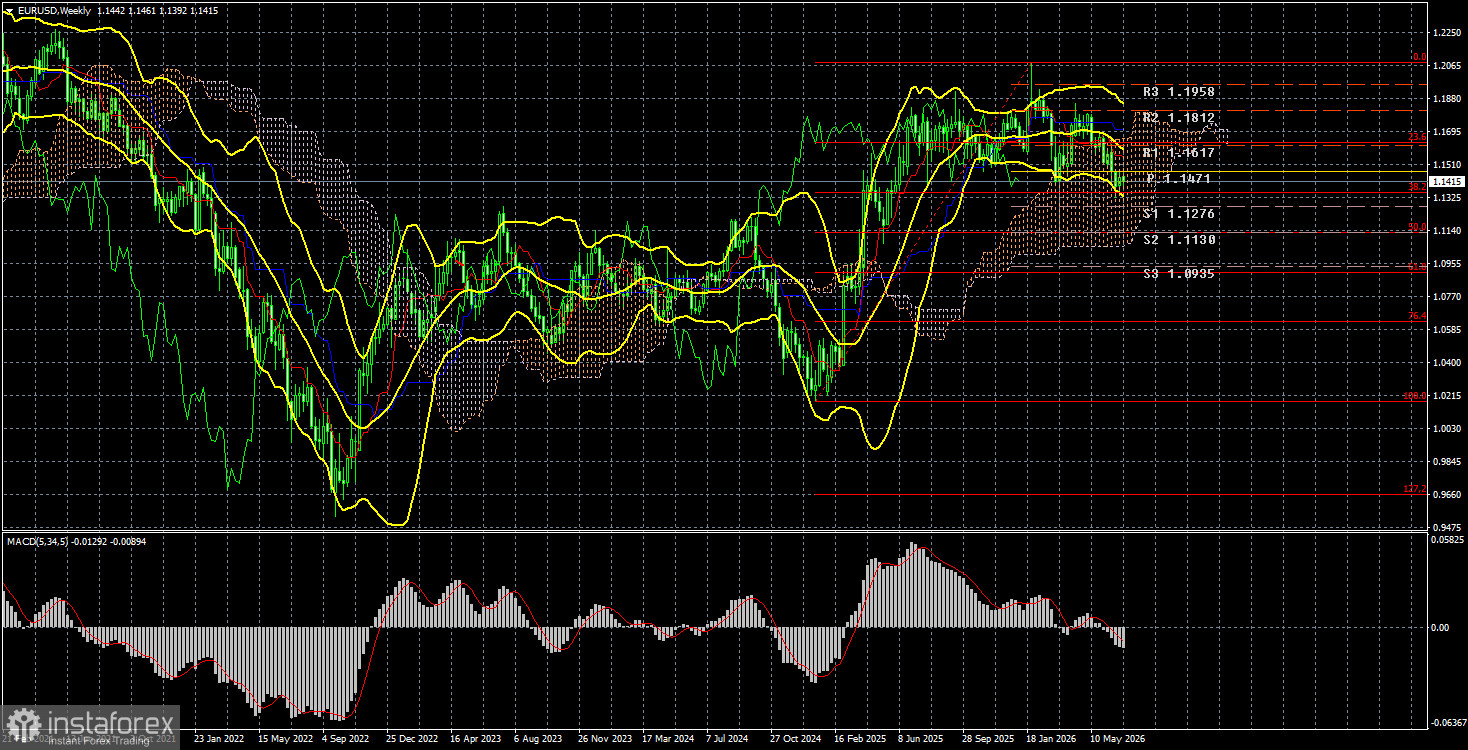
Task: Click the 10 May 2026 date marker
Action: coord(1117,740)
